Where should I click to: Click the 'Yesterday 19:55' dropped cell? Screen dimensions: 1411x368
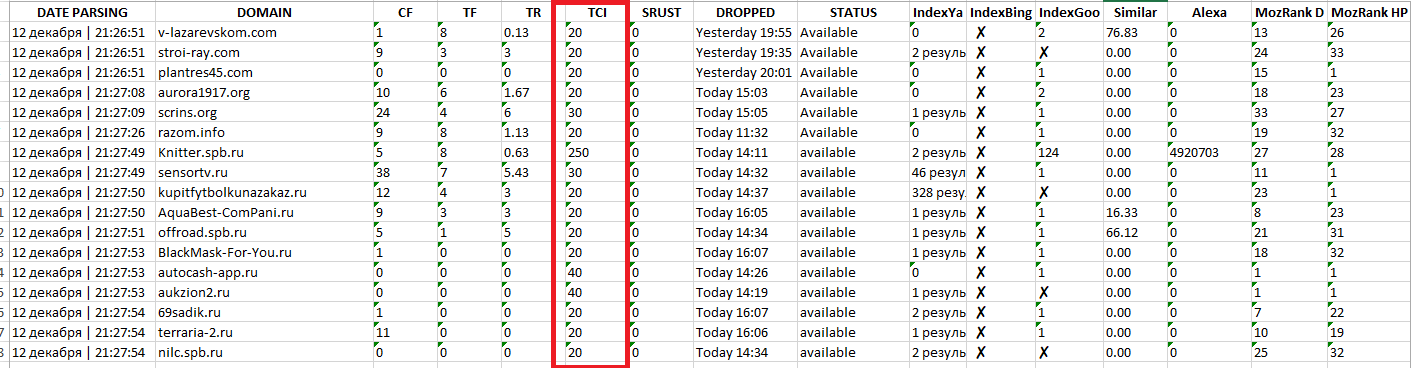[744, 33]
